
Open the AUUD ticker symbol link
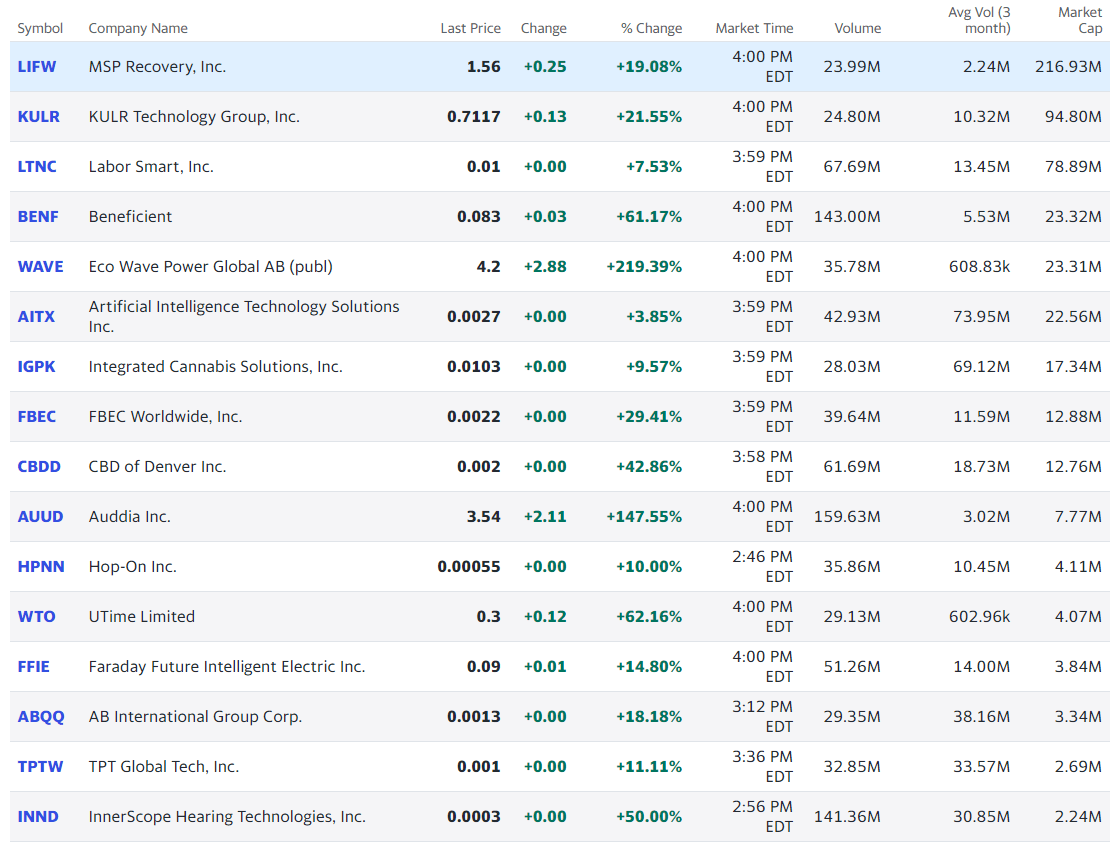[x=41, y=516]
